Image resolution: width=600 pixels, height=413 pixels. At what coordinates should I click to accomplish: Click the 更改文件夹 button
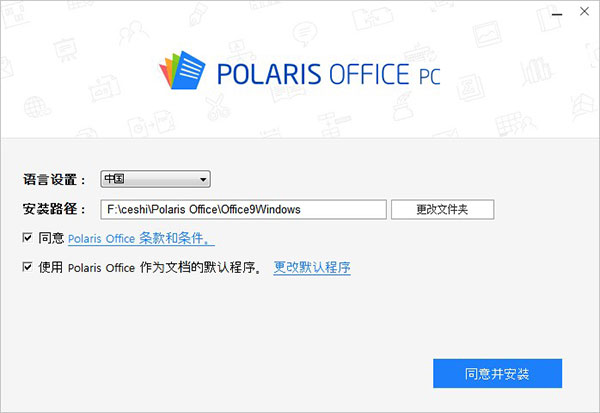point(442,209)
